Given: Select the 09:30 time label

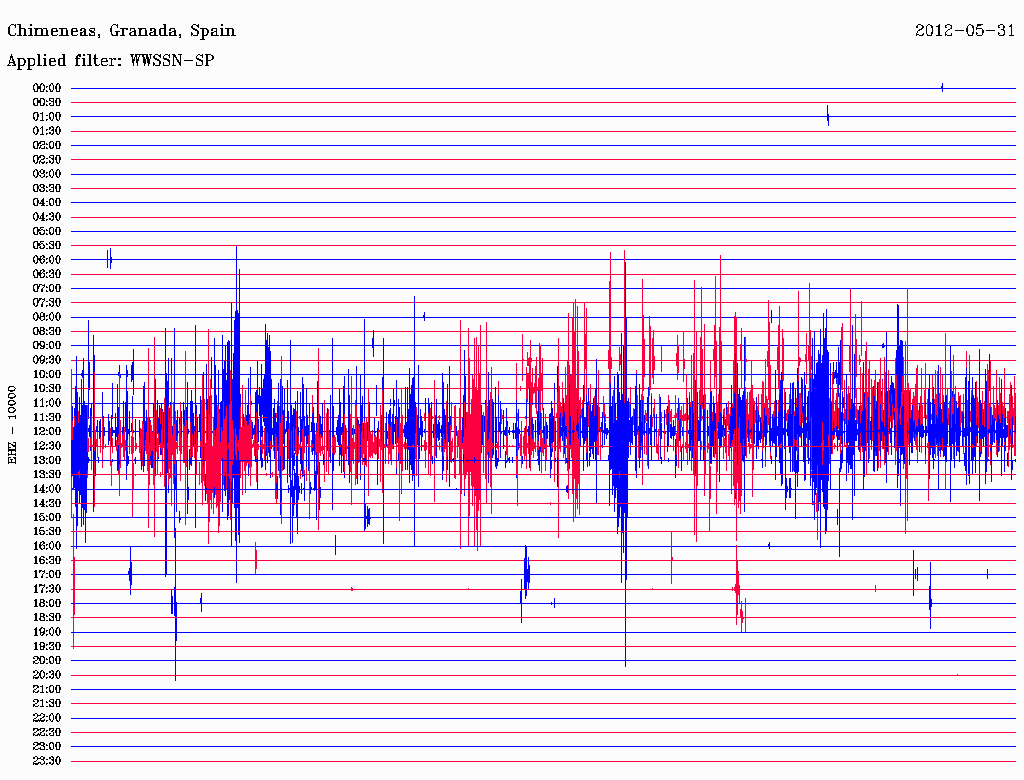Looking at the screenshot, I should [46, 361].
